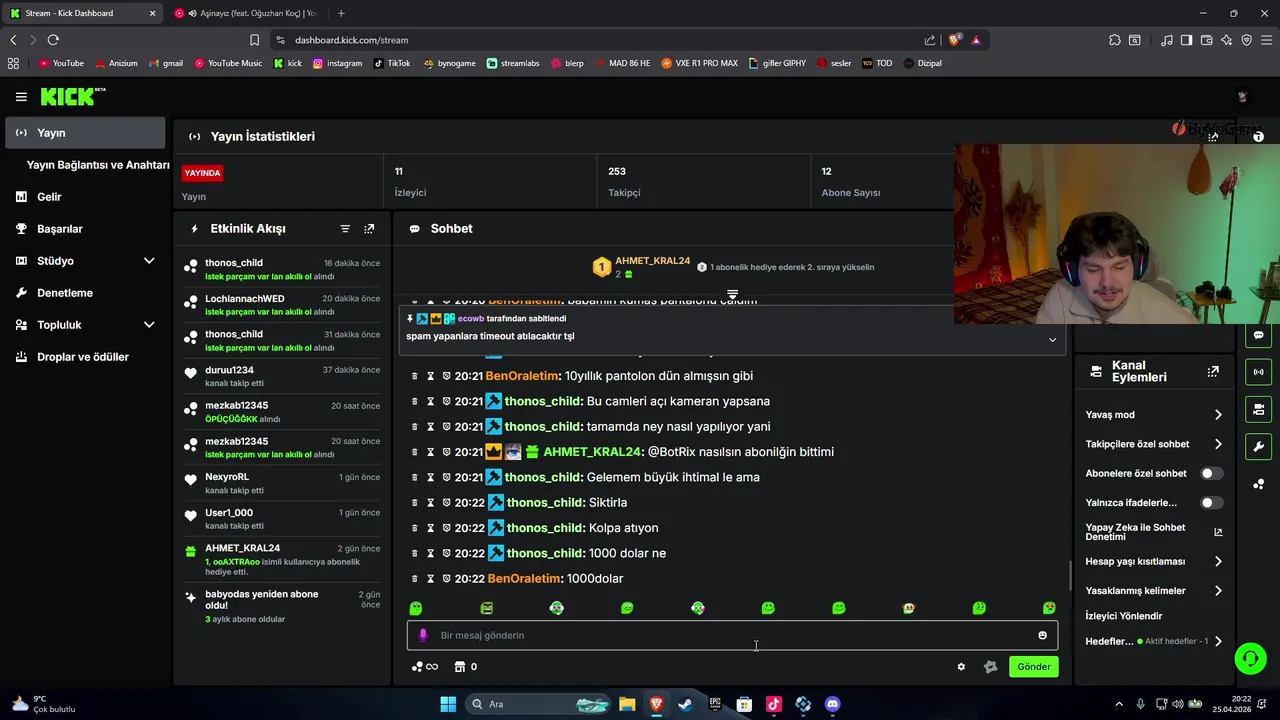Image resolution: width=1280 pixels, height=720 pixels.
Task: Open the new tab plus button
Action: point(341,13)
